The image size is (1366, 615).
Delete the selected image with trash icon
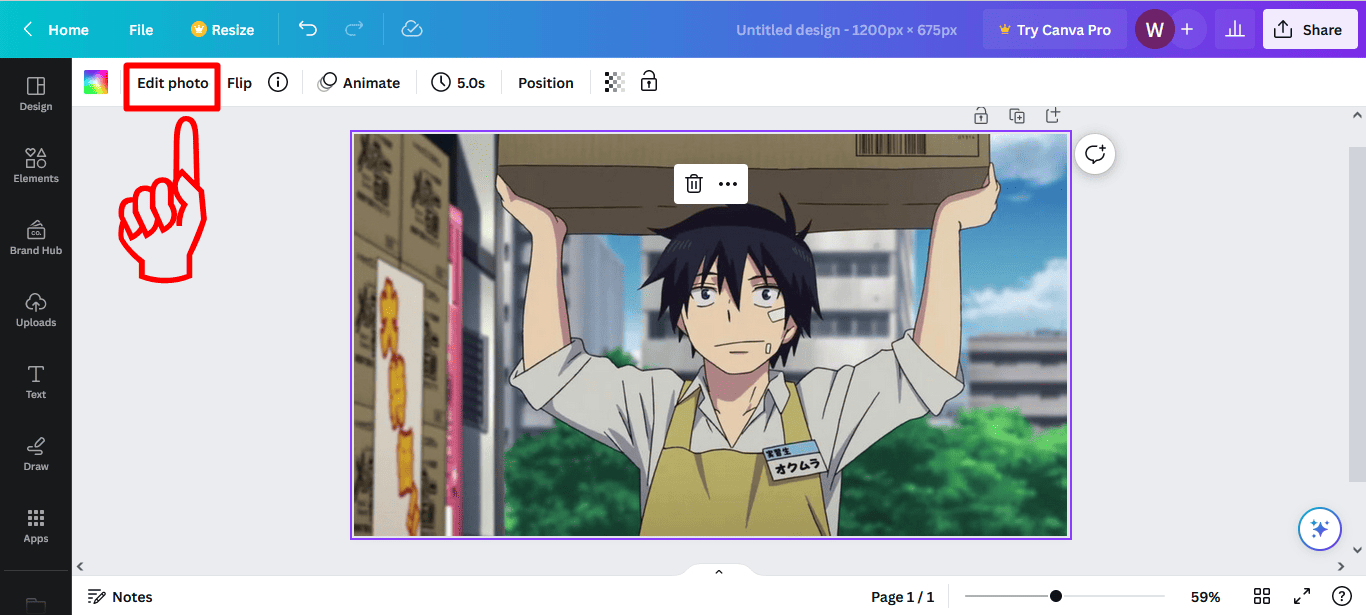coord(694,183)
